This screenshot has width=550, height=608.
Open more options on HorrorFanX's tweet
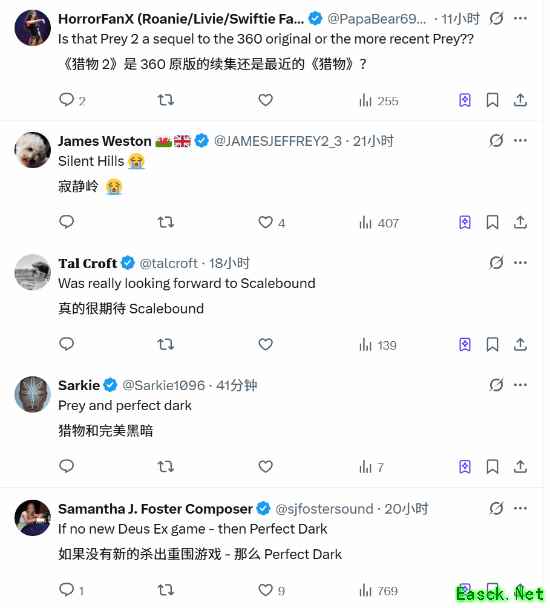(x=520, y=18)
